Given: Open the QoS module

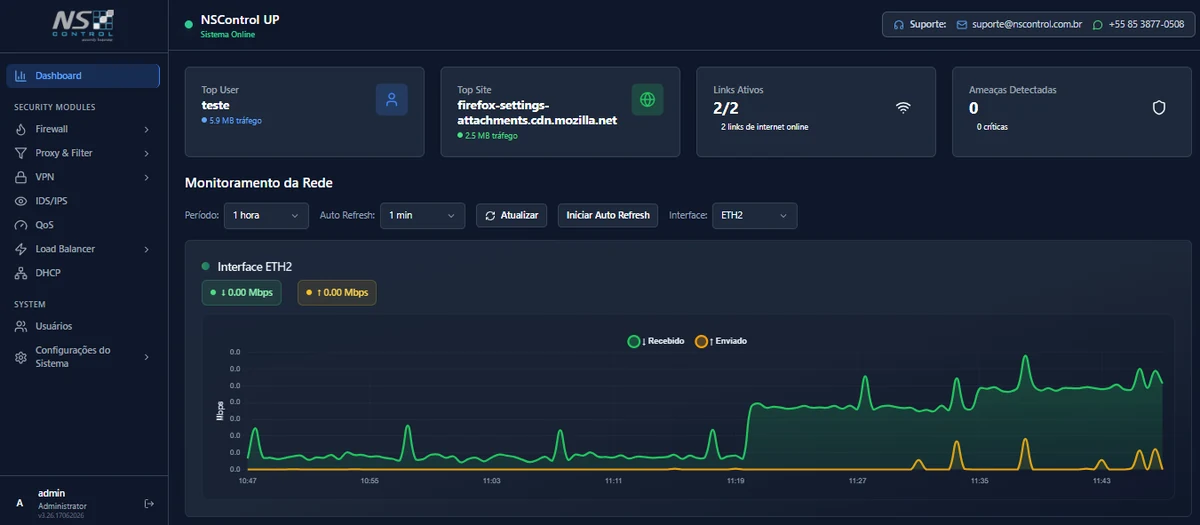Looking at the screenshot, I should click(83, 225).
